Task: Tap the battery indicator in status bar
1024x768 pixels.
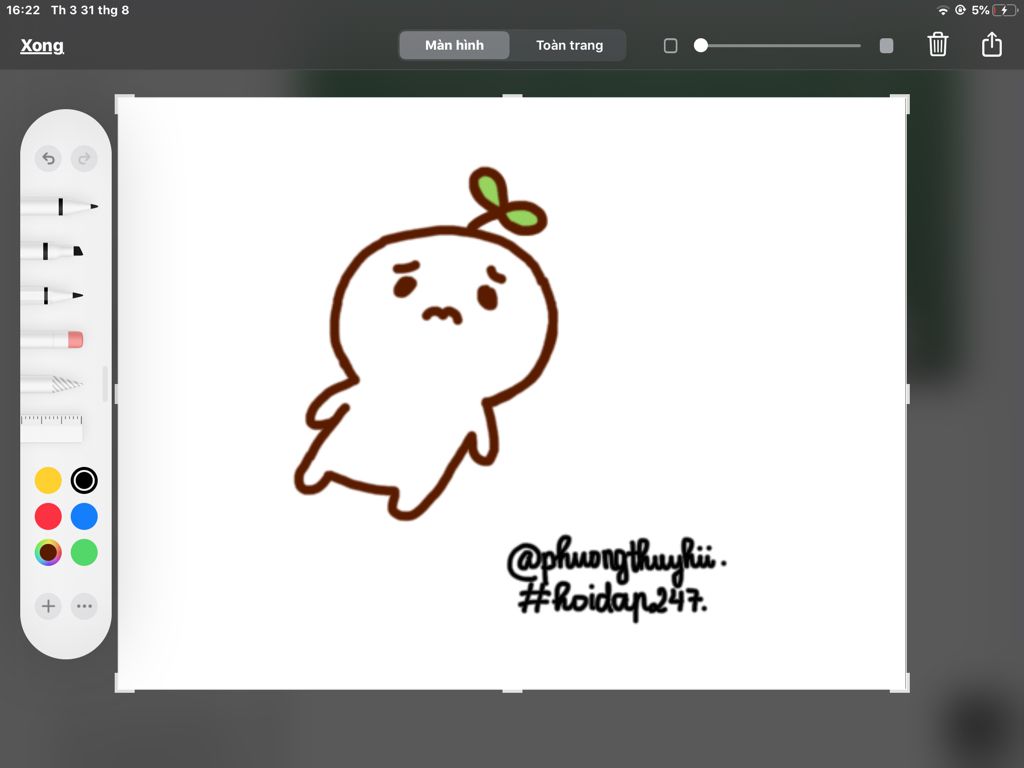Action: 1003,10
